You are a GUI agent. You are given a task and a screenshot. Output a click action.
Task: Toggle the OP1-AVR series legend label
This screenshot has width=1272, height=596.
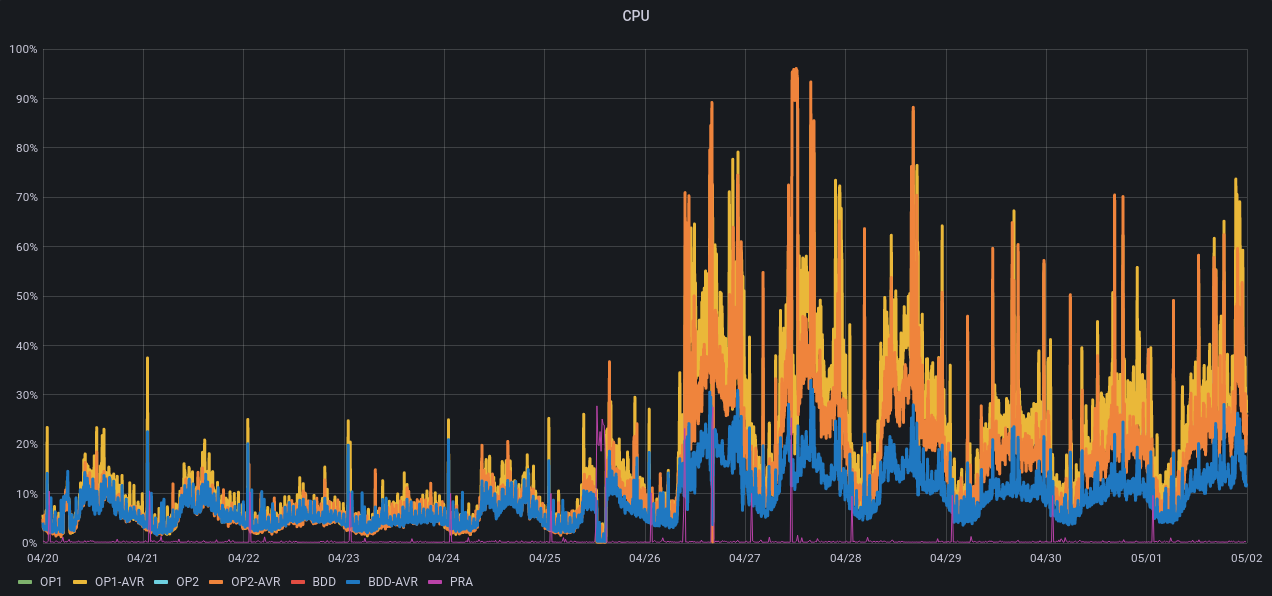tap(119, 581)
